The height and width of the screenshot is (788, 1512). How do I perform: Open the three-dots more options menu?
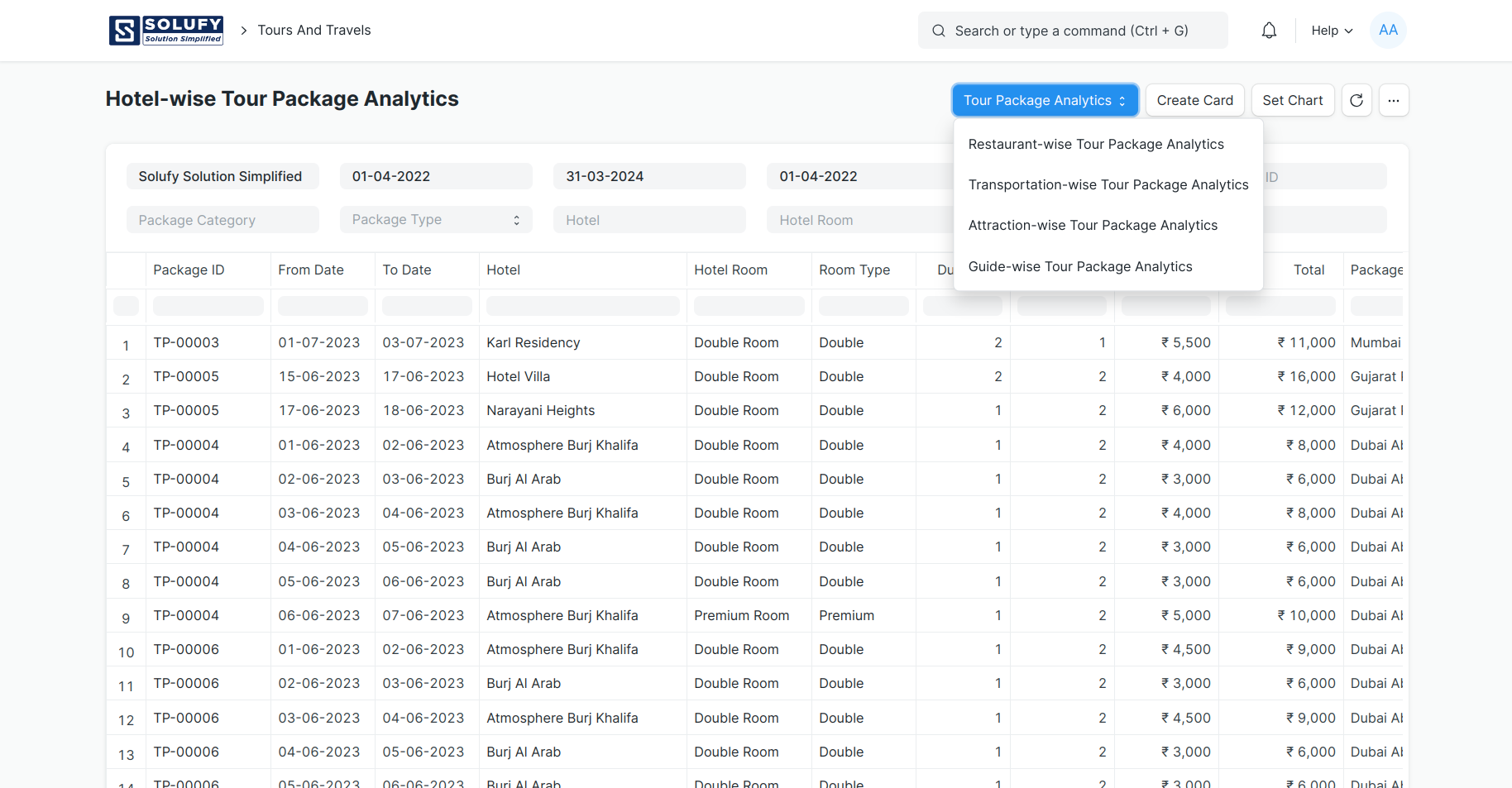(1394, 100)
